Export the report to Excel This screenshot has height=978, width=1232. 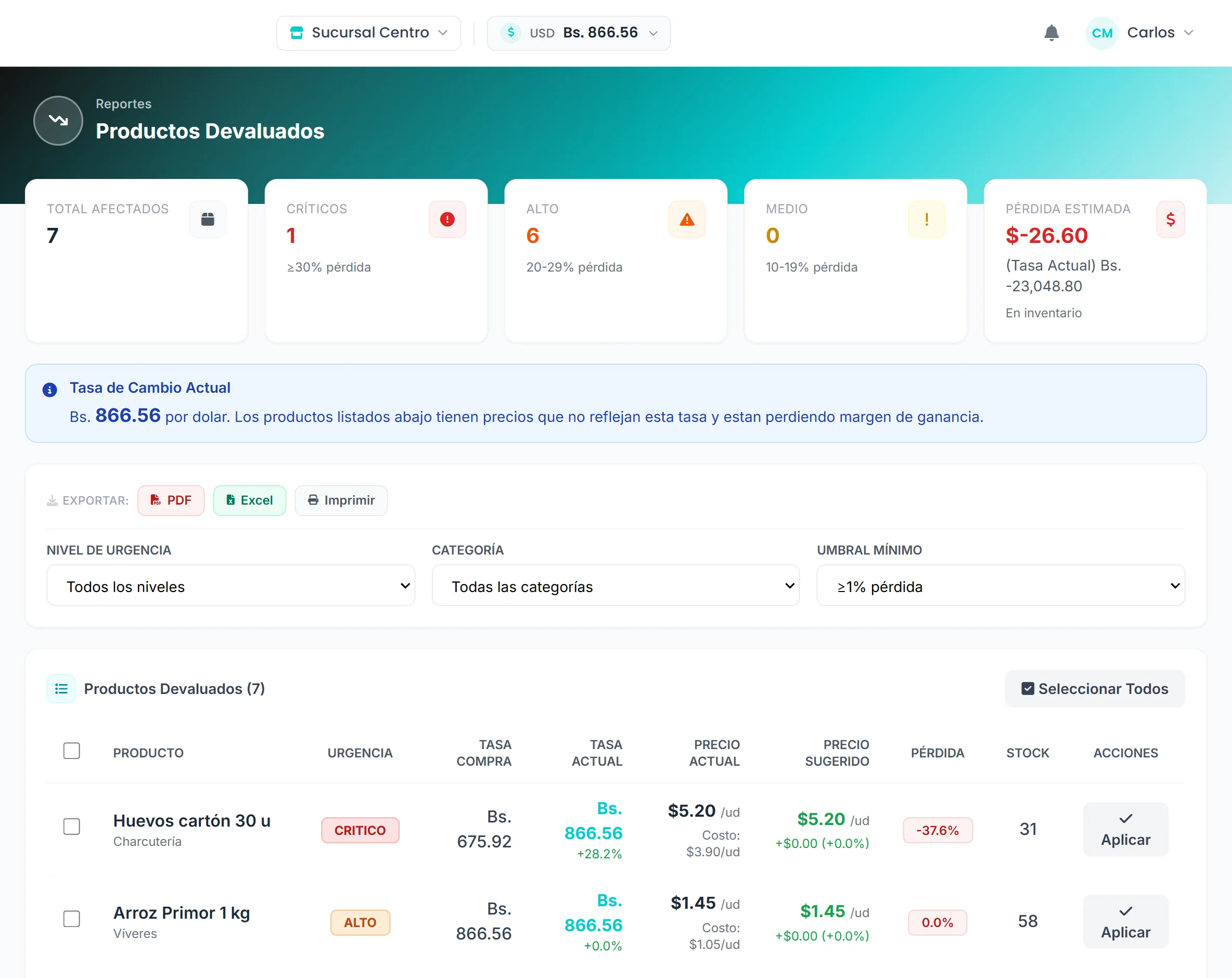point(249,500)
